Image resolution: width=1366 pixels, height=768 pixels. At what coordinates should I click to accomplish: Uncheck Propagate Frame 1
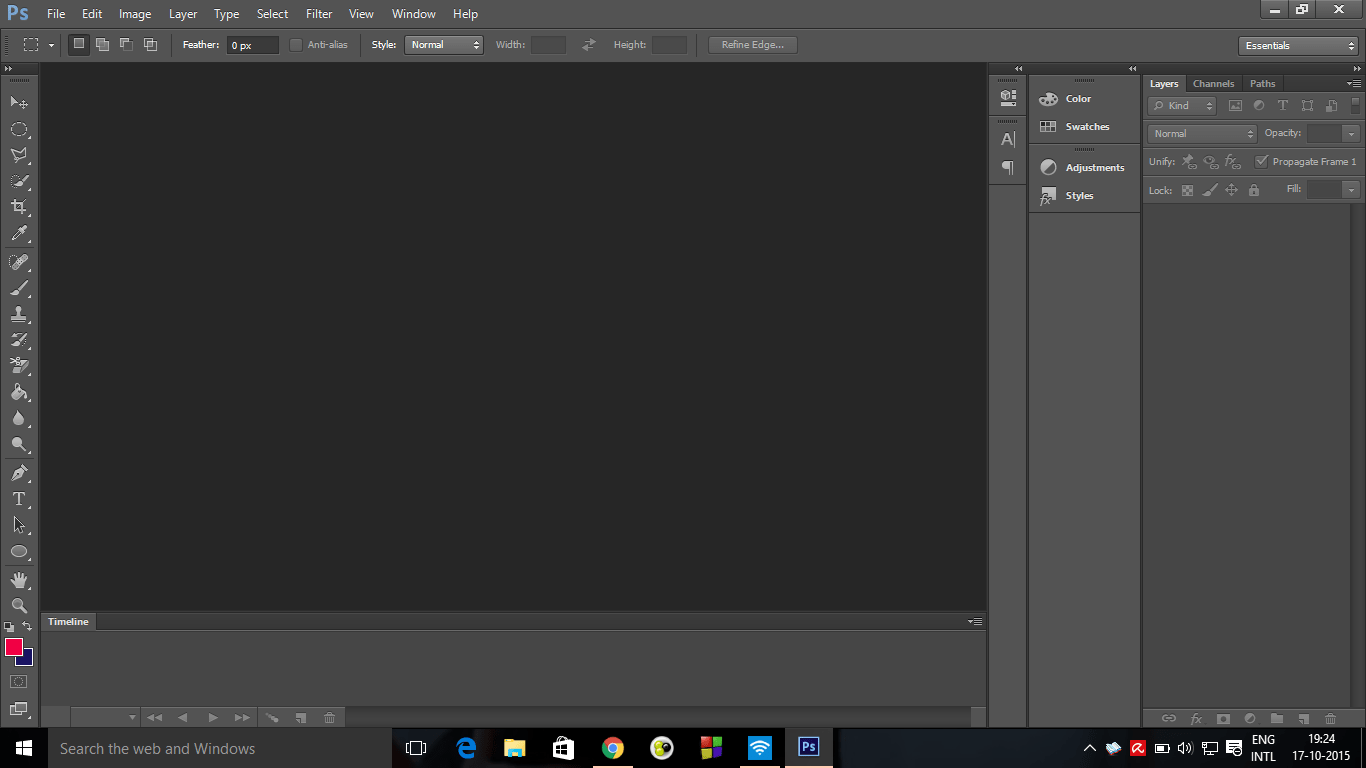(1262, 161)
